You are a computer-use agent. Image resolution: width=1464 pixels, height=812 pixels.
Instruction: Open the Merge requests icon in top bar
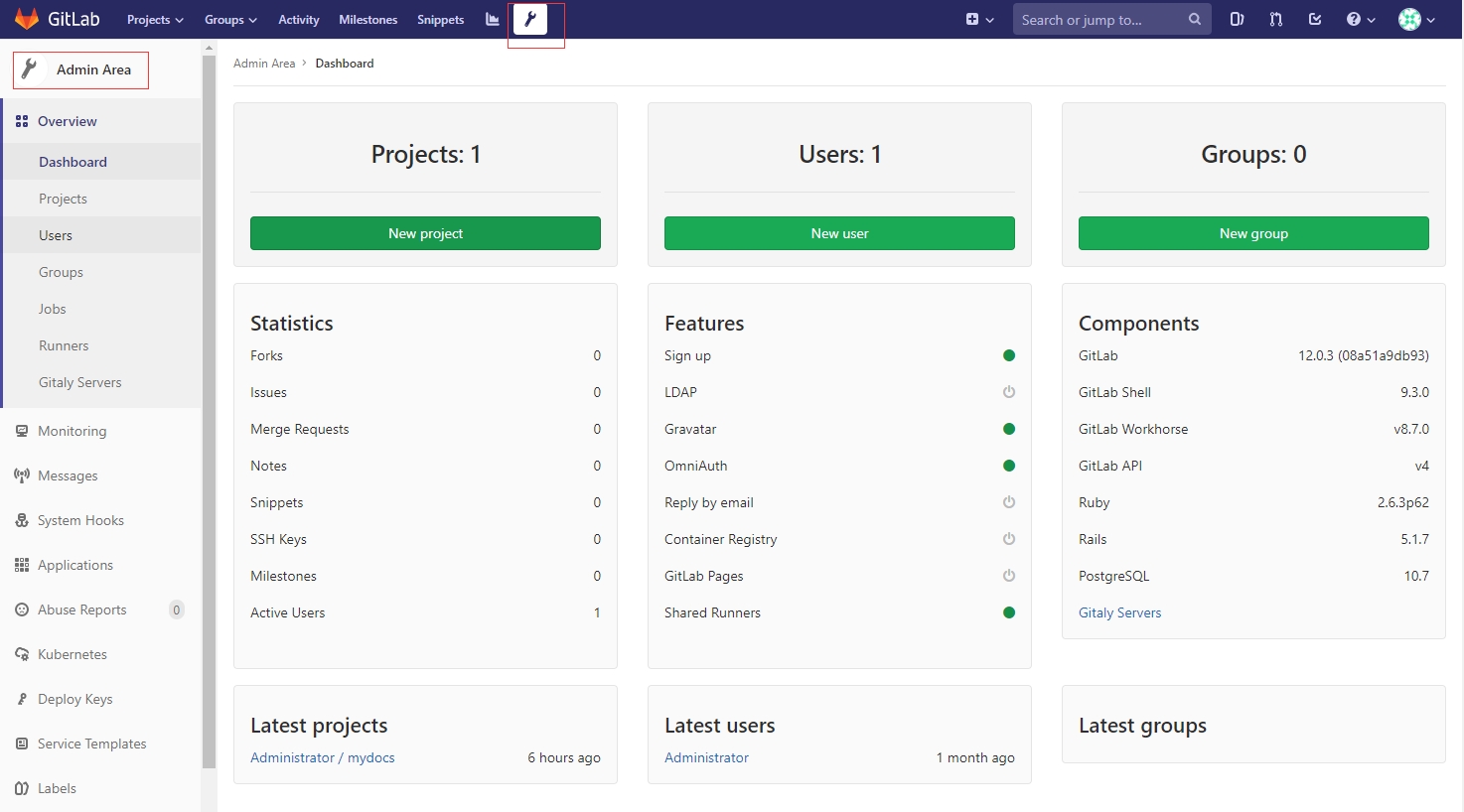[x=1276, y=20]
